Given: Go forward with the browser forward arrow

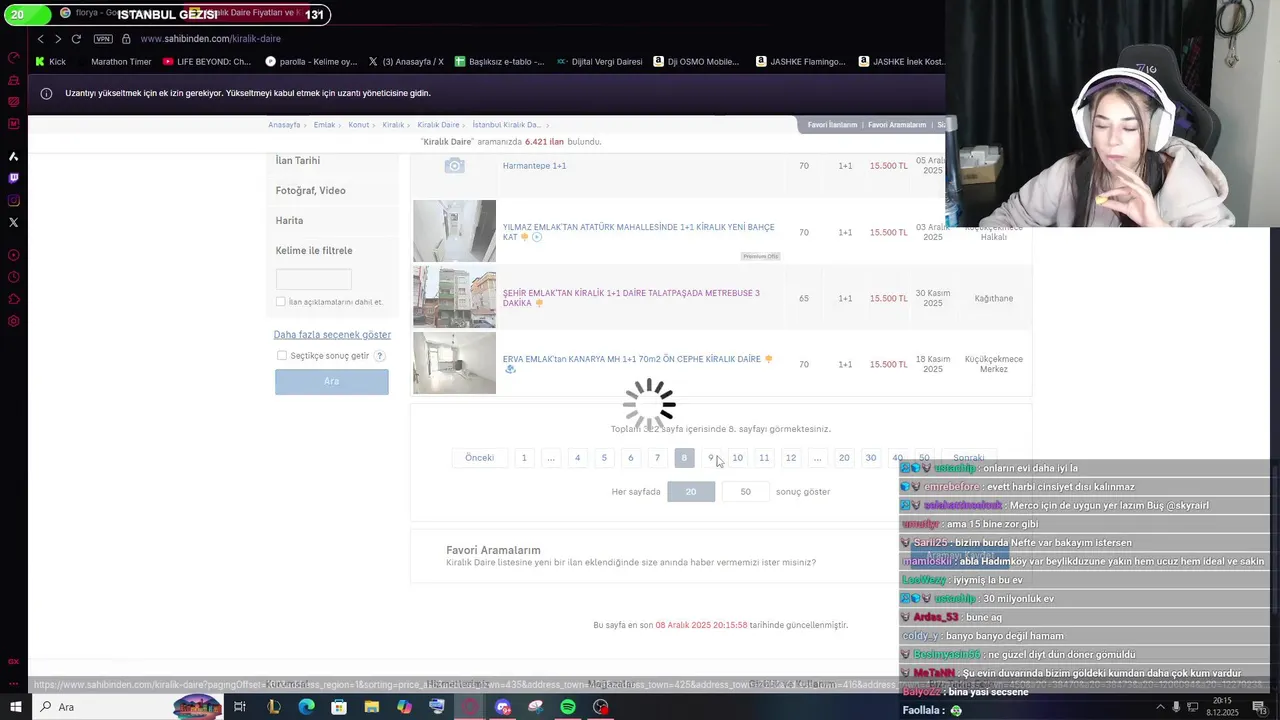Looking at the screenshot, I should point(58,39).
